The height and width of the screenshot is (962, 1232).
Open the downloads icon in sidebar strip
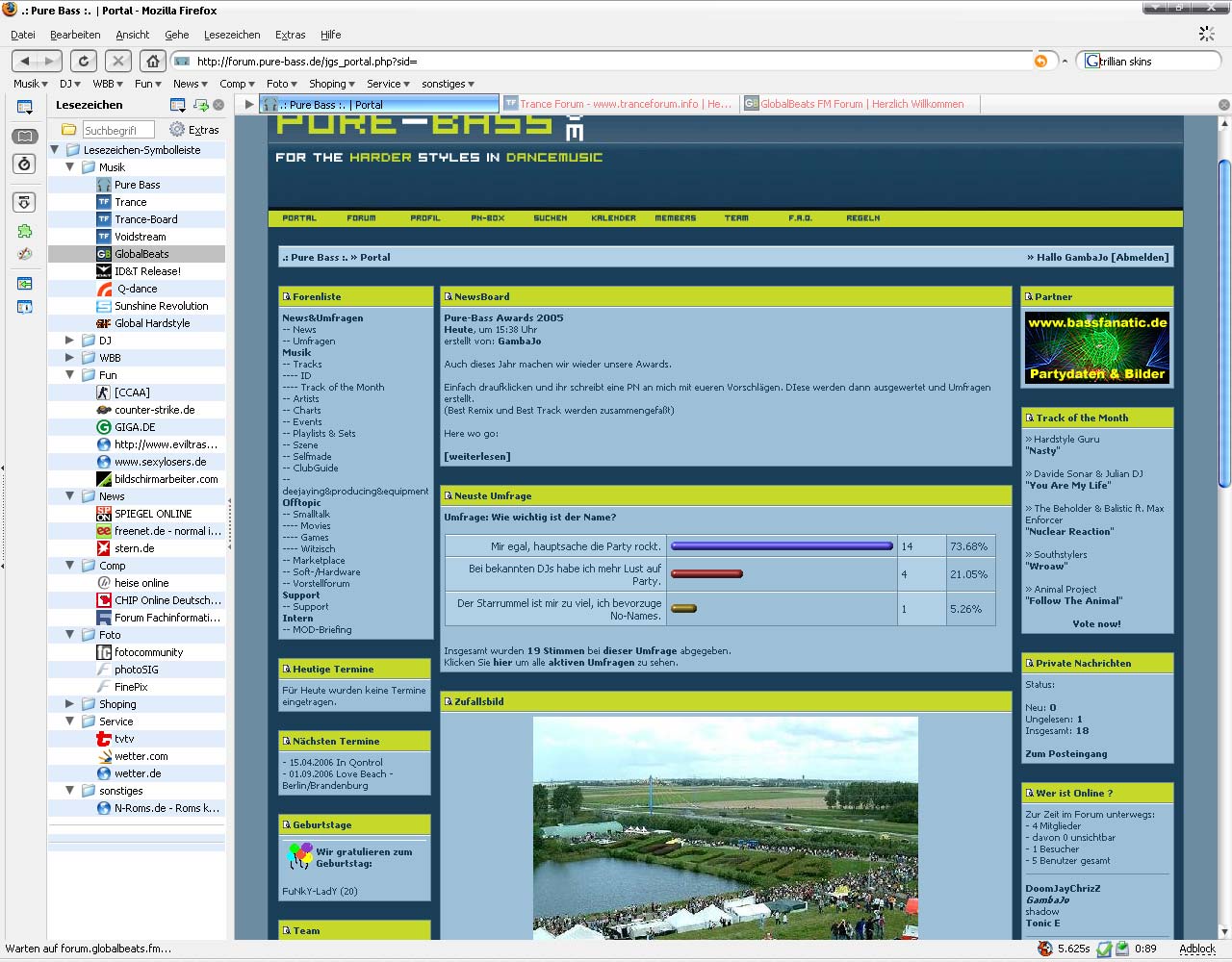tap(25, 202)
